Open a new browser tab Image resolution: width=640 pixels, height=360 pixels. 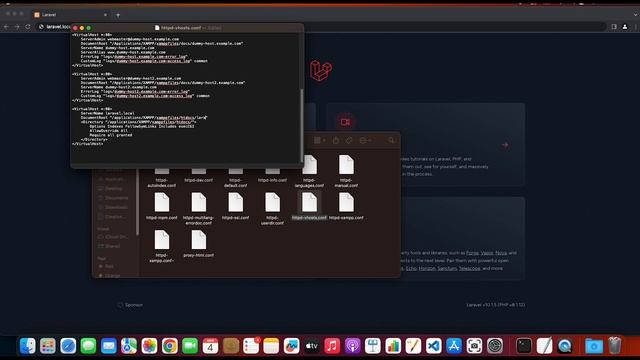pyautogui.click(x=118, y=15)
